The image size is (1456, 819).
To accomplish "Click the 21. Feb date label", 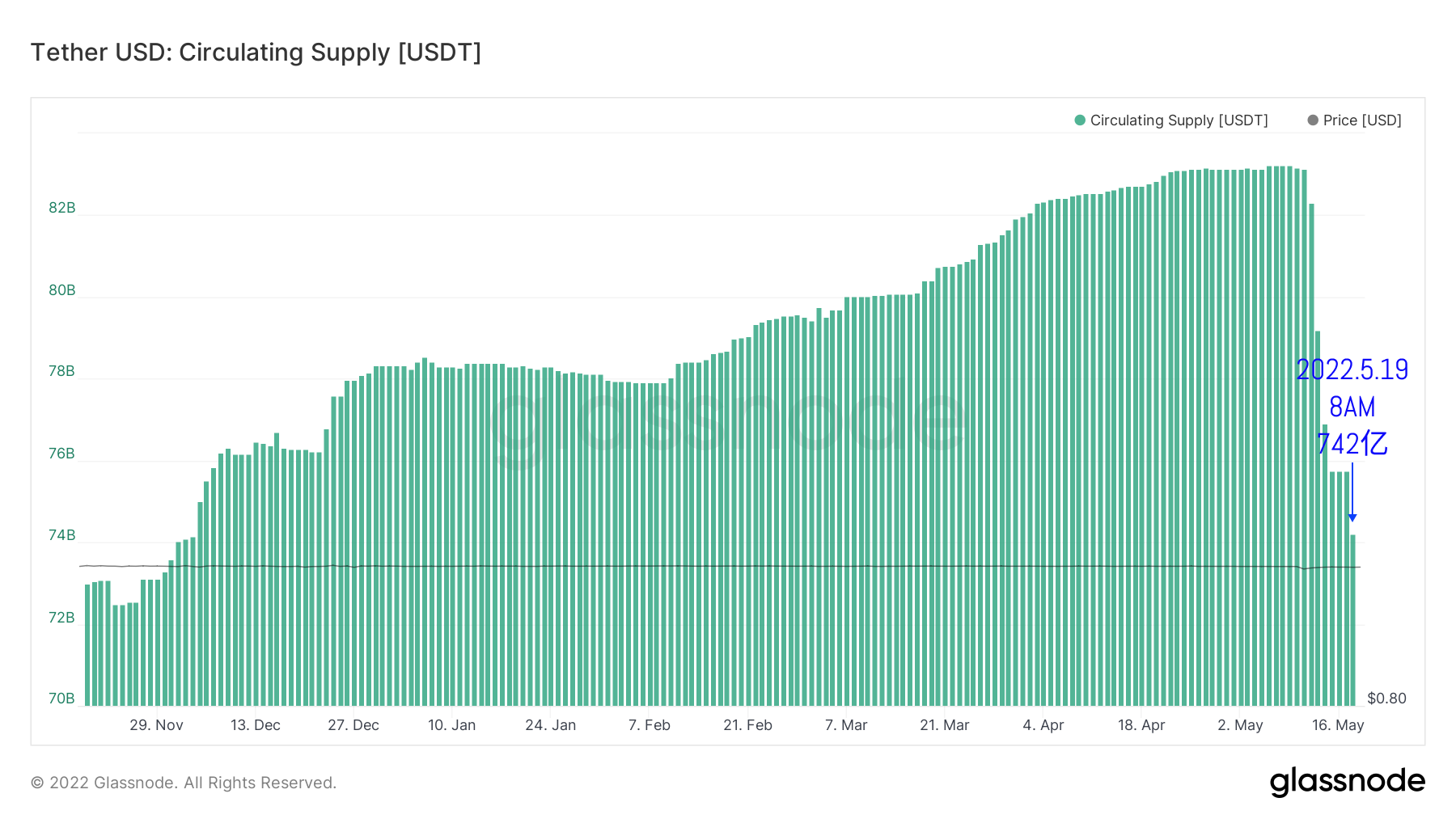I will 748,725.
